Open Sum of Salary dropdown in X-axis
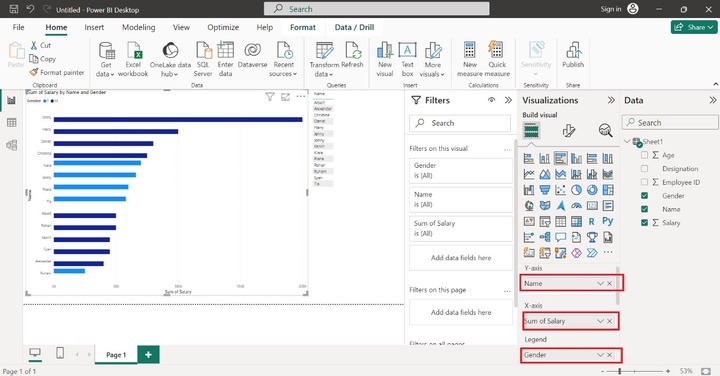This screenshot has height=376, width=720. pyautogui.click(x=600, y=321)
